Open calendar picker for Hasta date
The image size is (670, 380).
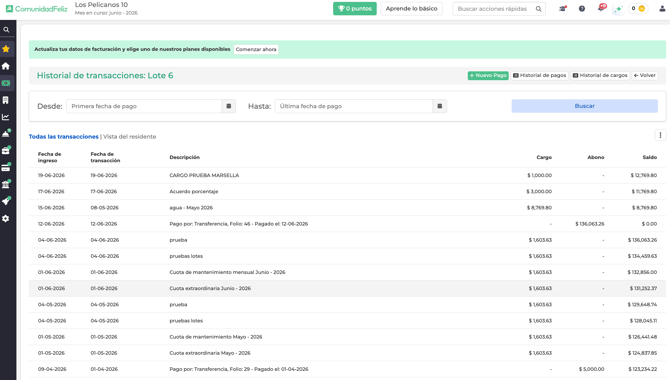(x=440, y=106)
